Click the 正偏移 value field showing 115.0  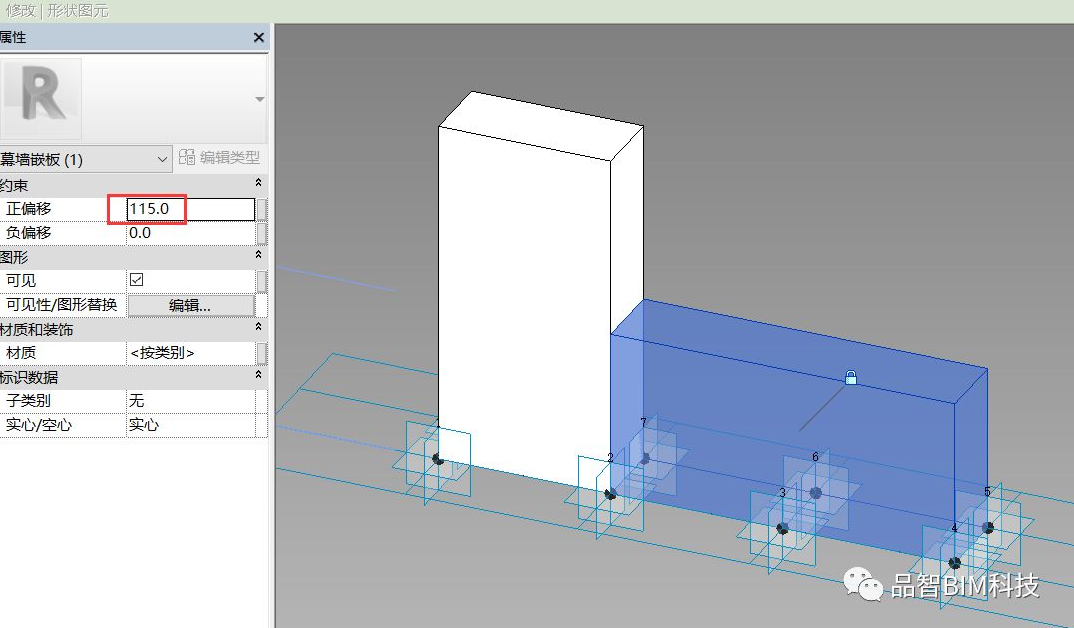tap(190, 209)
